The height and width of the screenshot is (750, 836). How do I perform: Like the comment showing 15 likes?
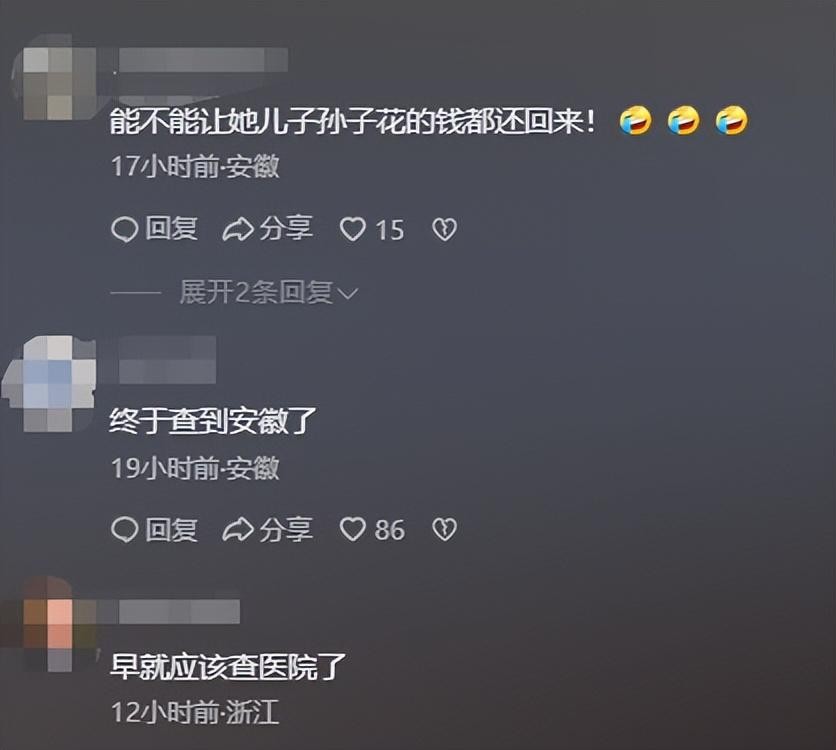point(353,230)
